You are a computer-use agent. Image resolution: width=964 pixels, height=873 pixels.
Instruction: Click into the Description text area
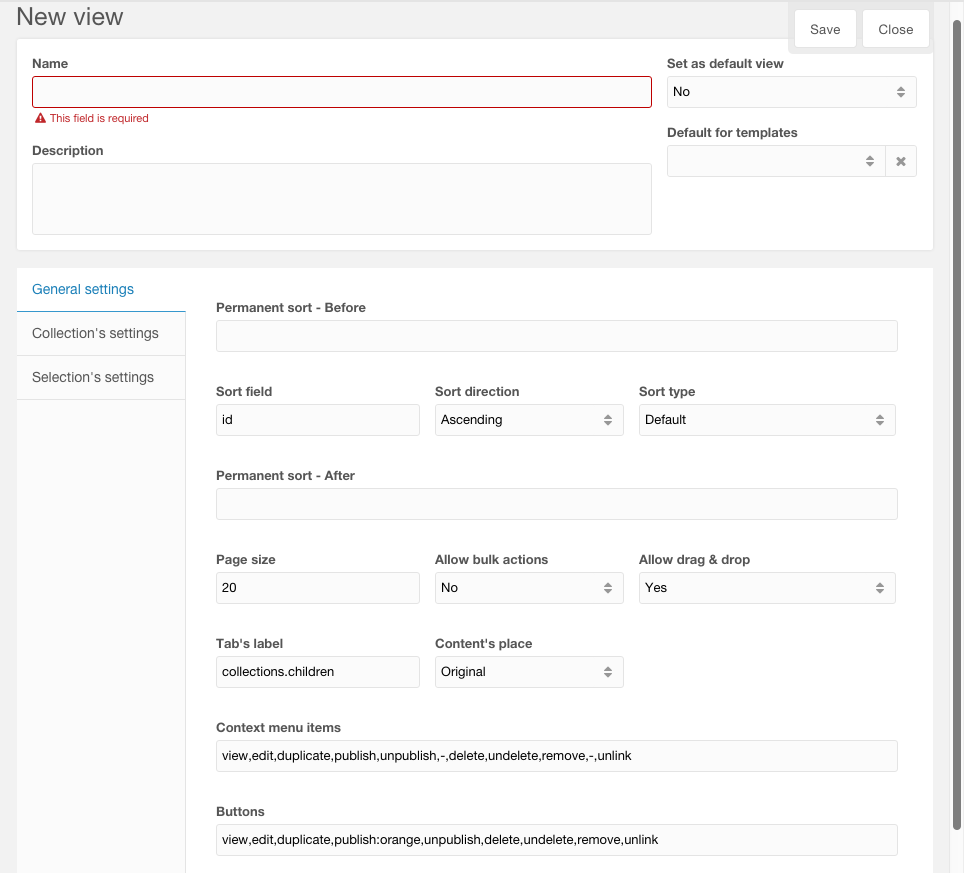click(x=341, y=199)
